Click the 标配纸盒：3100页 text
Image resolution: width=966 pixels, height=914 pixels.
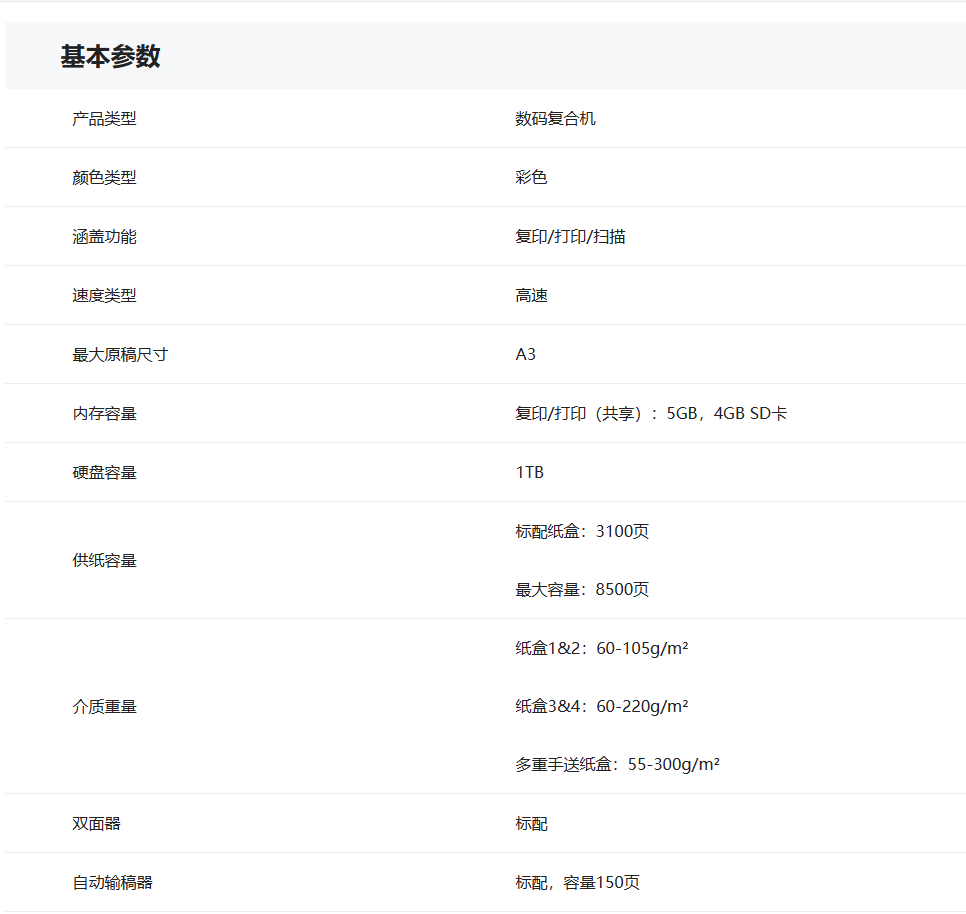click(x=582, y=532)
